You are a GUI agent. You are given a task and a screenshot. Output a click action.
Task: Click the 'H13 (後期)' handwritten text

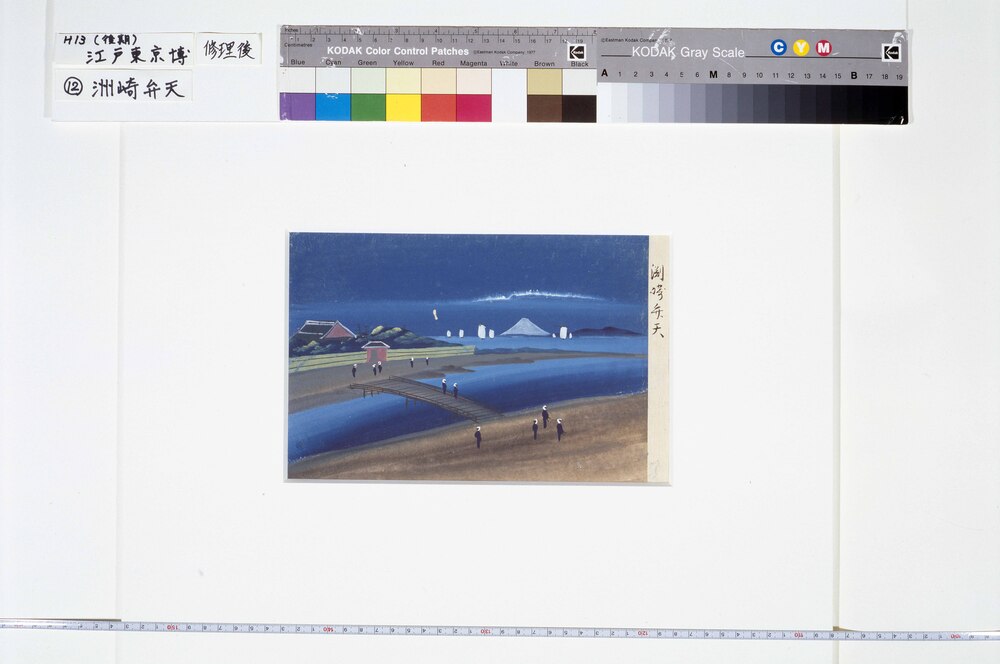[x=100, y=40]
